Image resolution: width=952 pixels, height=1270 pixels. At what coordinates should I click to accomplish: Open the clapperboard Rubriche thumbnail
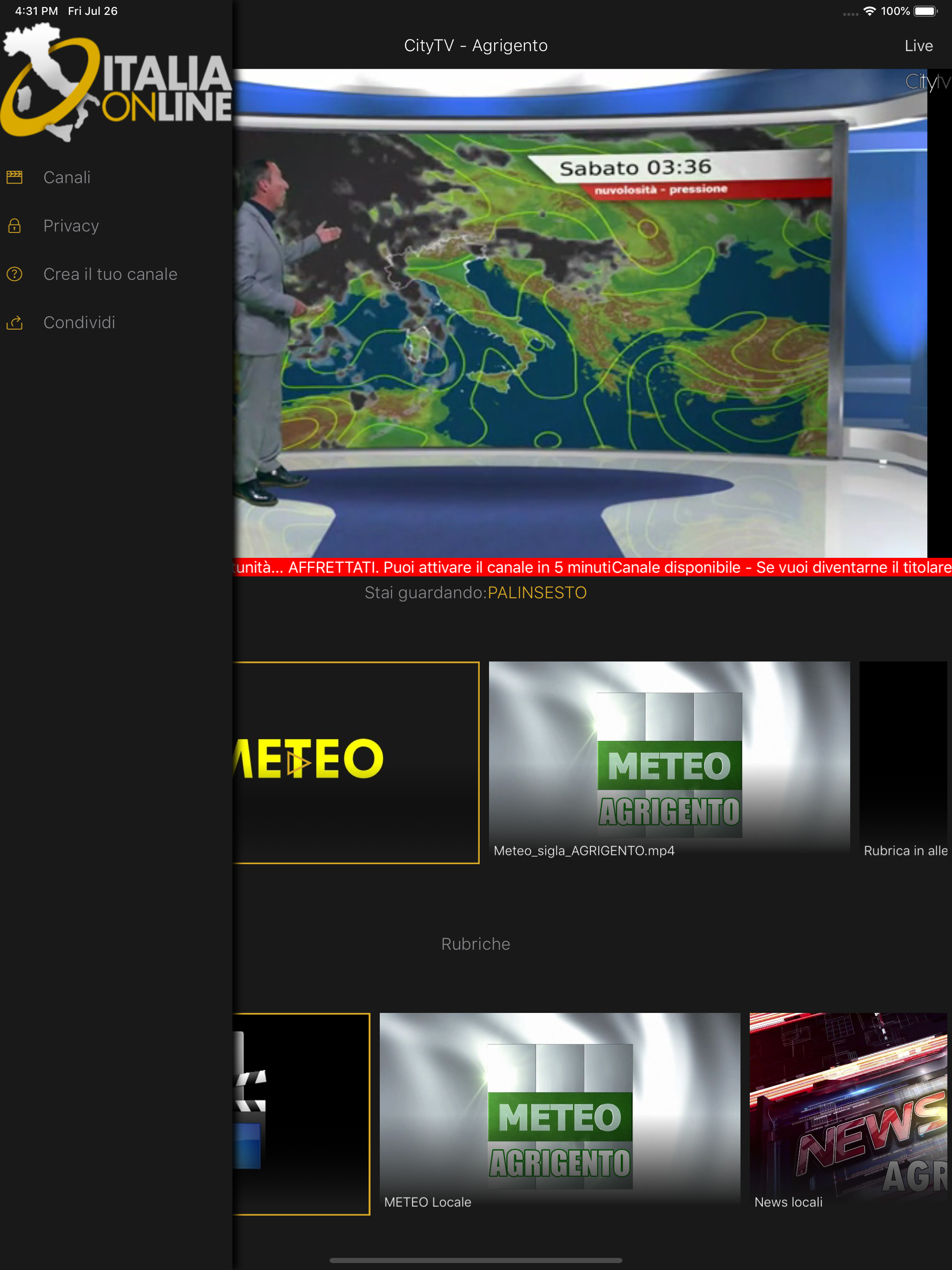point(301,1114)
